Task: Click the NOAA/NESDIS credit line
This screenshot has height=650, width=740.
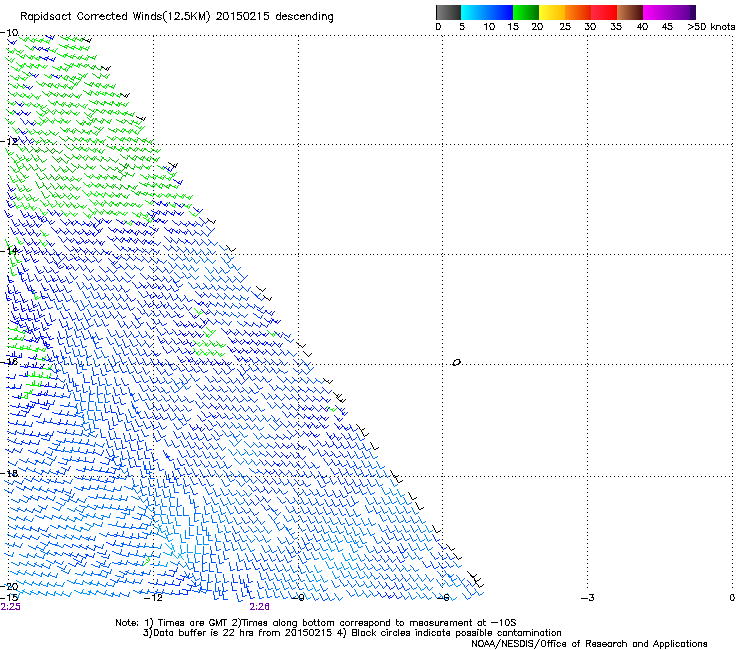Action: tap(589, 644)
